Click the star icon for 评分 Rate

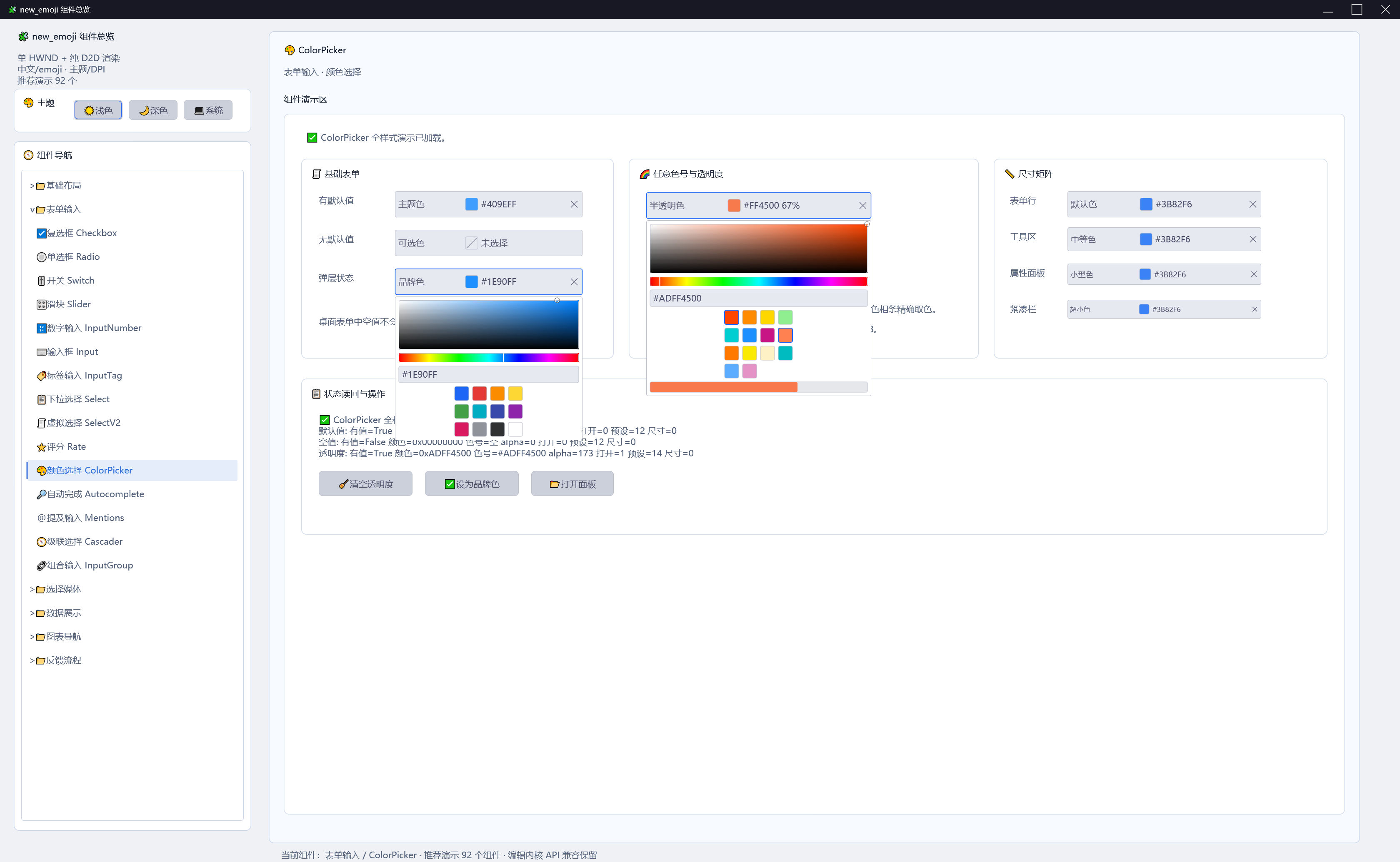tap(42, 447)
